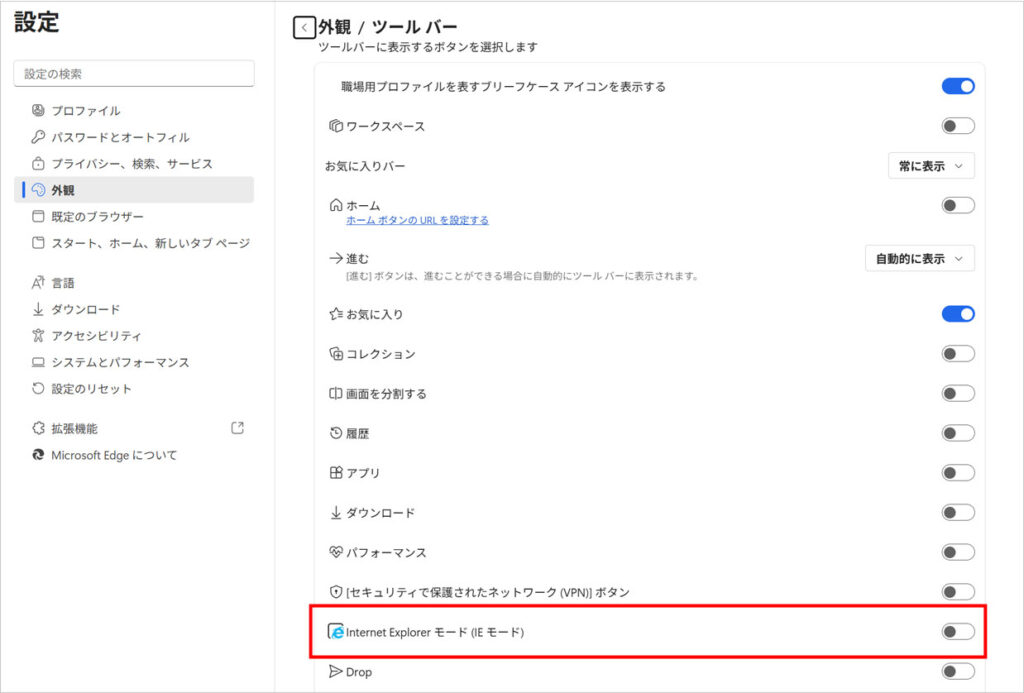This screenshot has width=1024, height=693.
Task: Click the ホーム ボタンの URL を設定する link
Action: click(417, 220)
